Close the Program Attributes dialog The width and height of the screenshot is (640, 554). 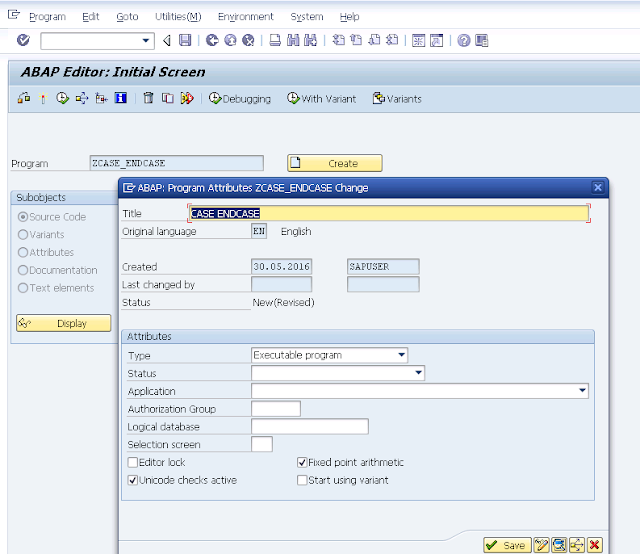(x=598, y=188)
